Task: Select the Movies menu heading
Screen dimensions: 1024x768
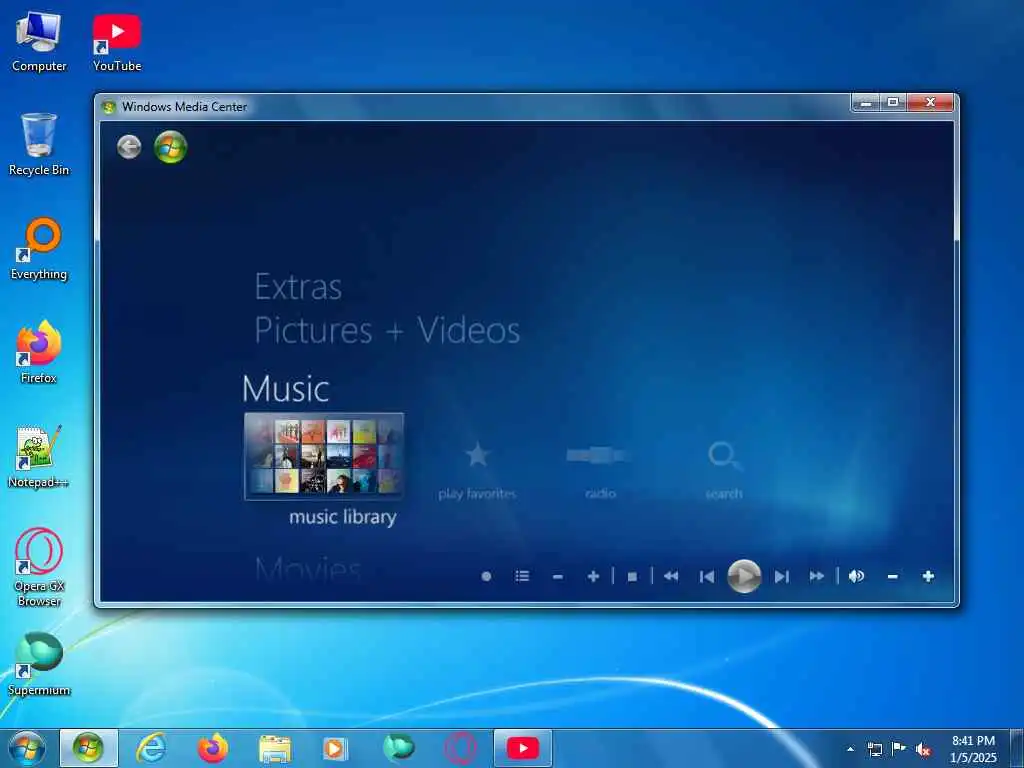Action: [x=308, y=568]
